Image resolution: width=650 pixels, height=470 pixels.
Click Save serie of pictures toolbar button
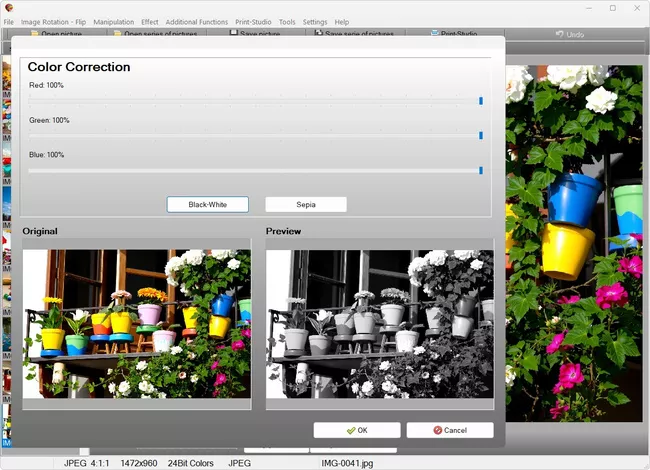point(355,33)
